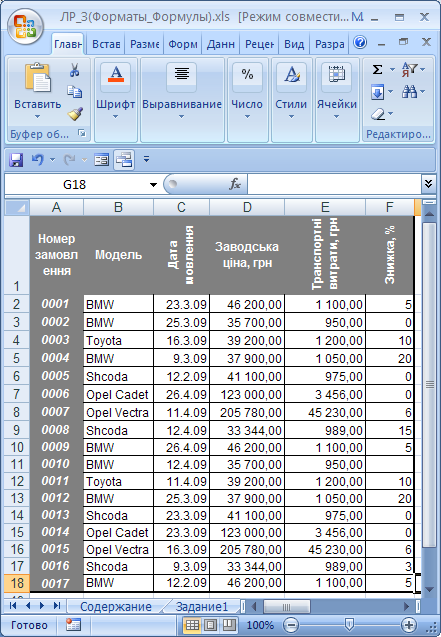Viewport: 441px width, 637px height.
Task: Open the Главная ribbon tab
Action: pyautogui.click(x=68, y=44)
